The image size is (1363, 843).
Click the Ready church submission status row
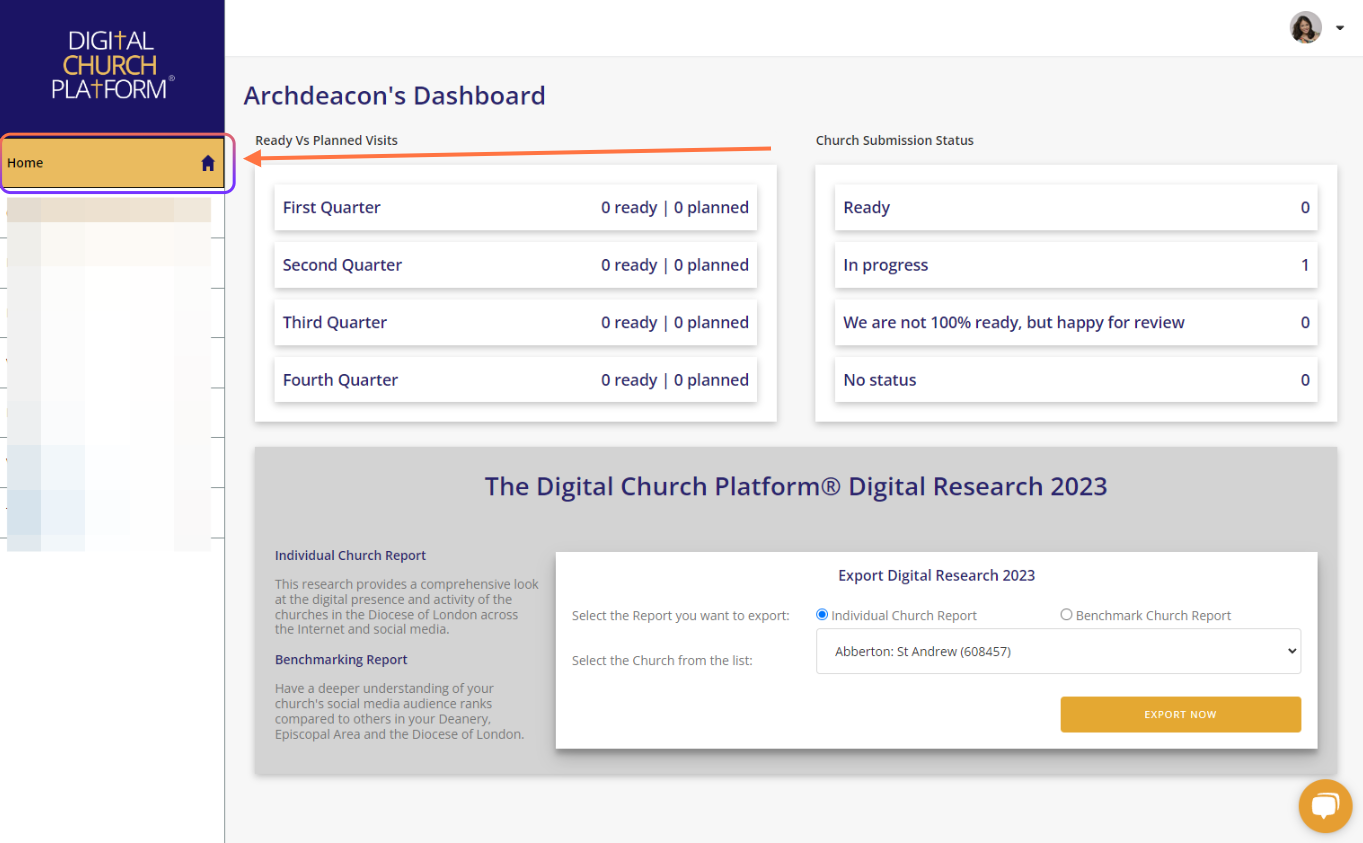[1076, 207]
